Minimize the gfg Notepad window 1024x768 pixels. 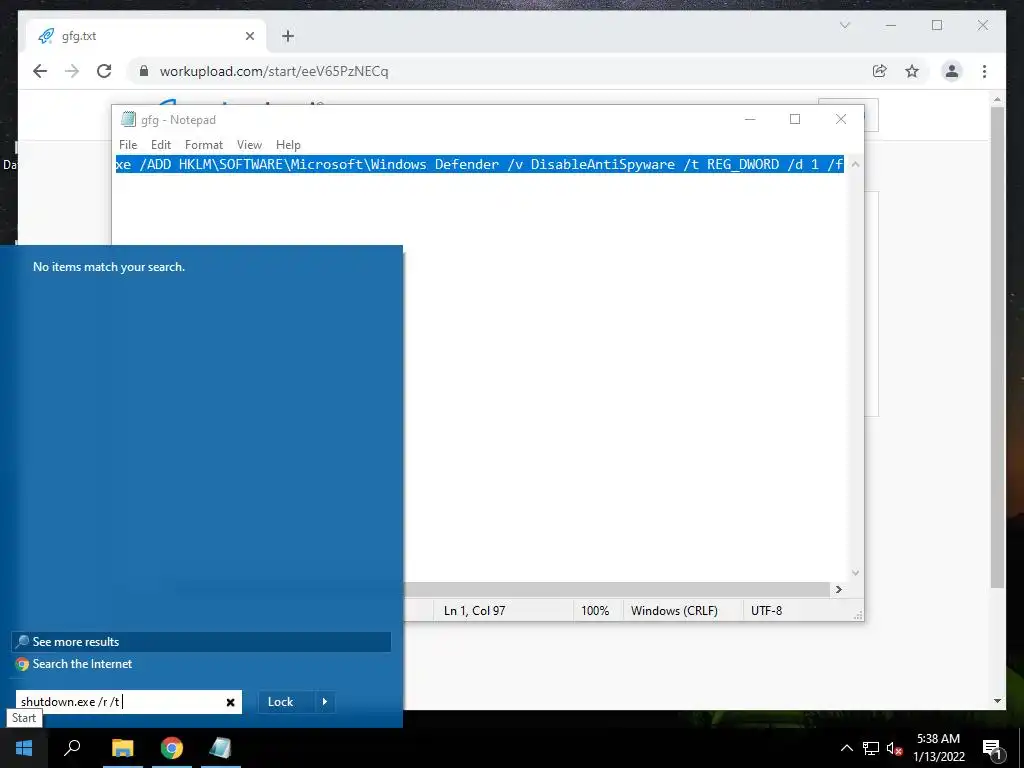(x=750, y=119)
